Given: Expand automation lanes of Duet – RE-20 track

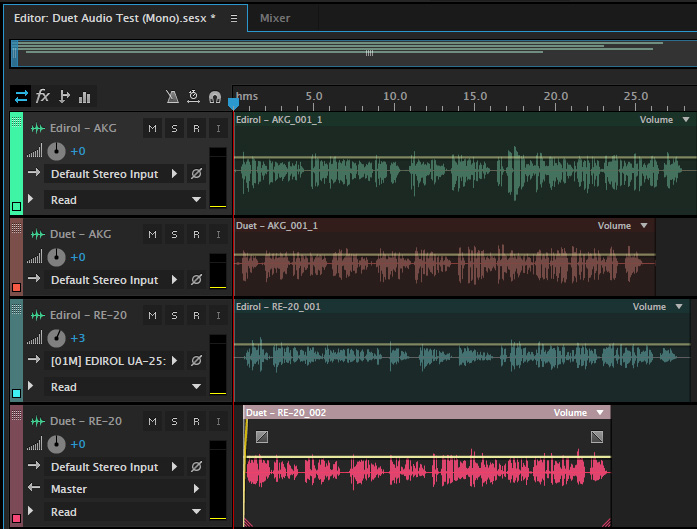Looking at the screenshot, I should [31, 510].
